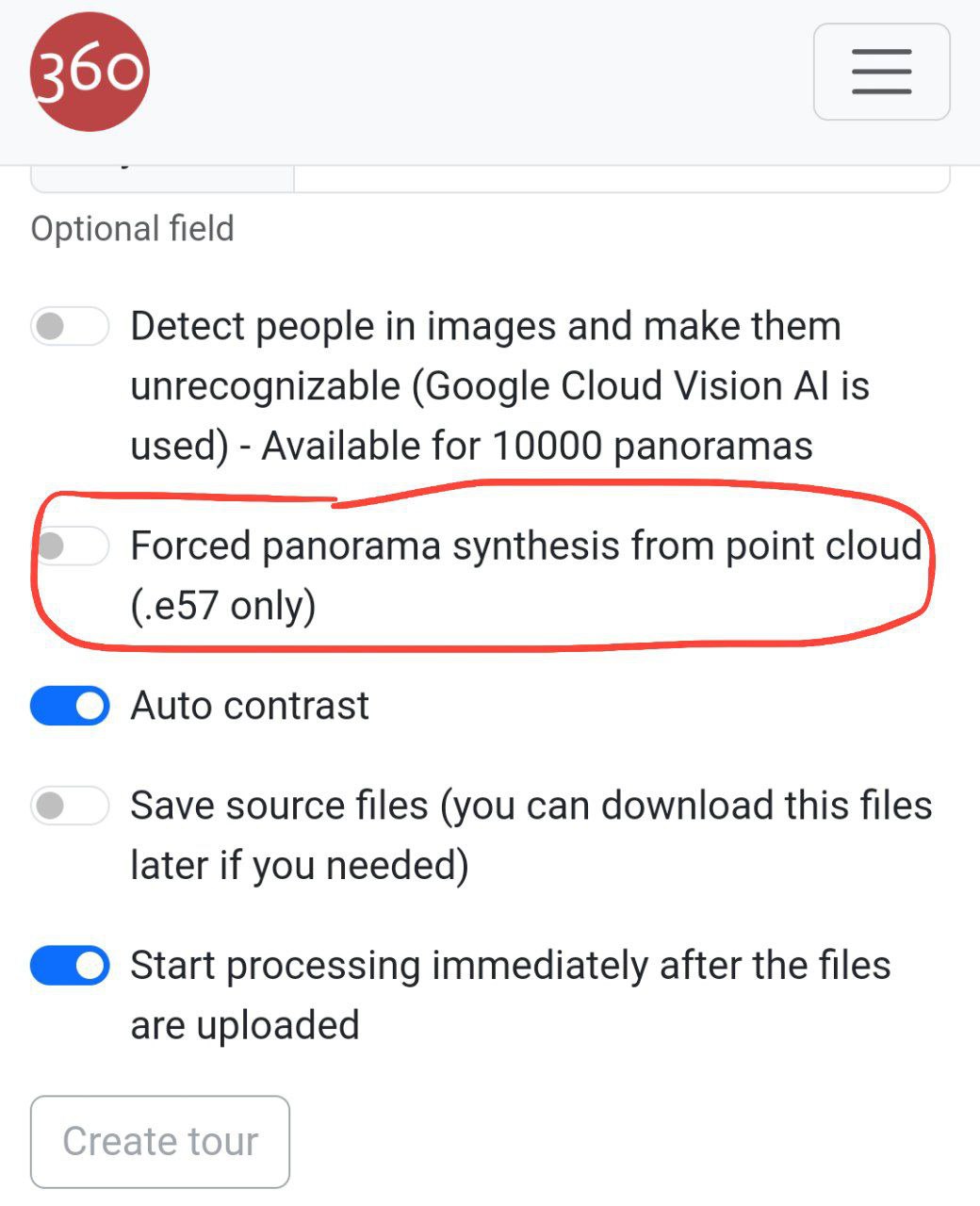This screenshot has width=980, height=1206.
Task: Open the hamburger navigation menu
Action: tap(881, 72)
